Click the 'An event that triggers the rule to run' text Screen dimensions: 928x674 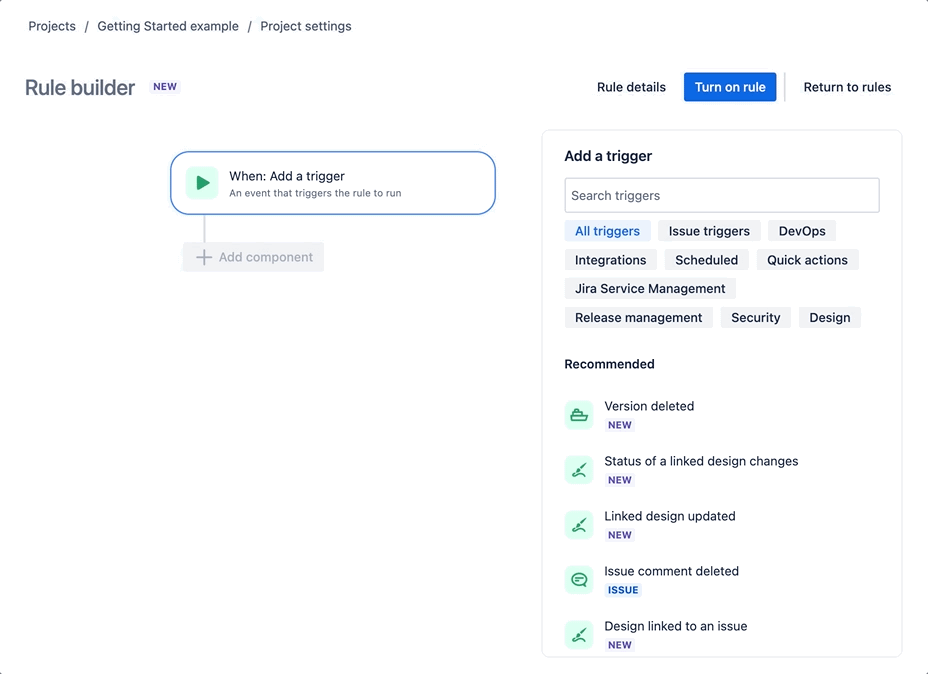[x=315, y=193]
